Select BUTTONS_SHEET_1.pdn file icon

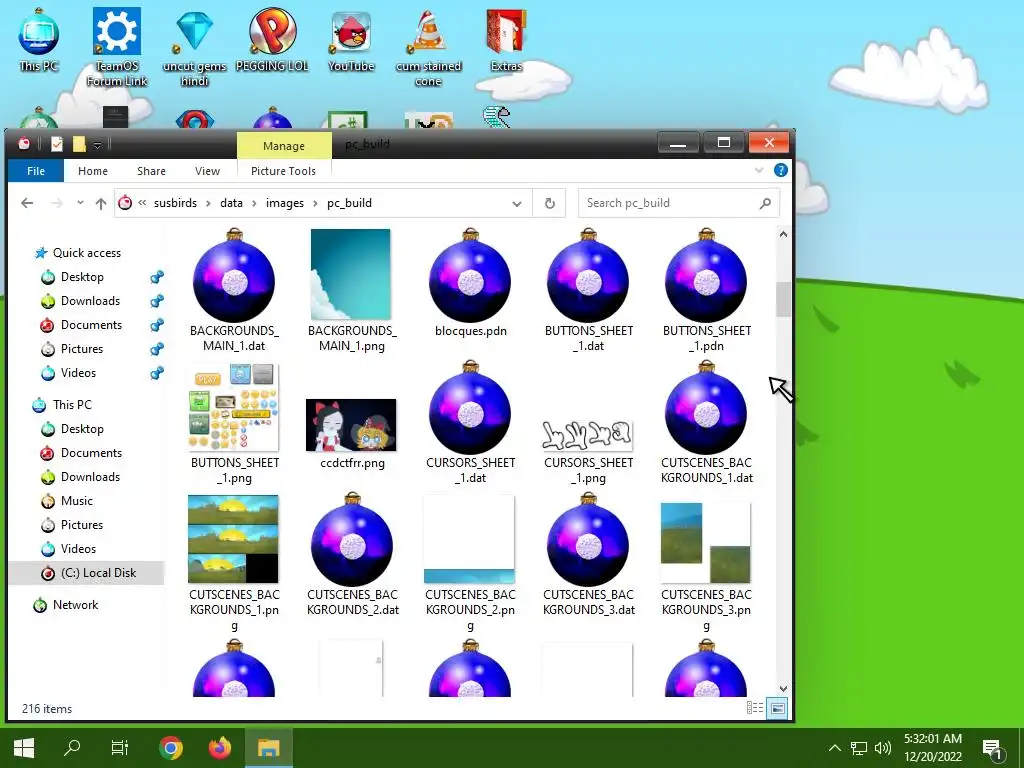[706, 275]
